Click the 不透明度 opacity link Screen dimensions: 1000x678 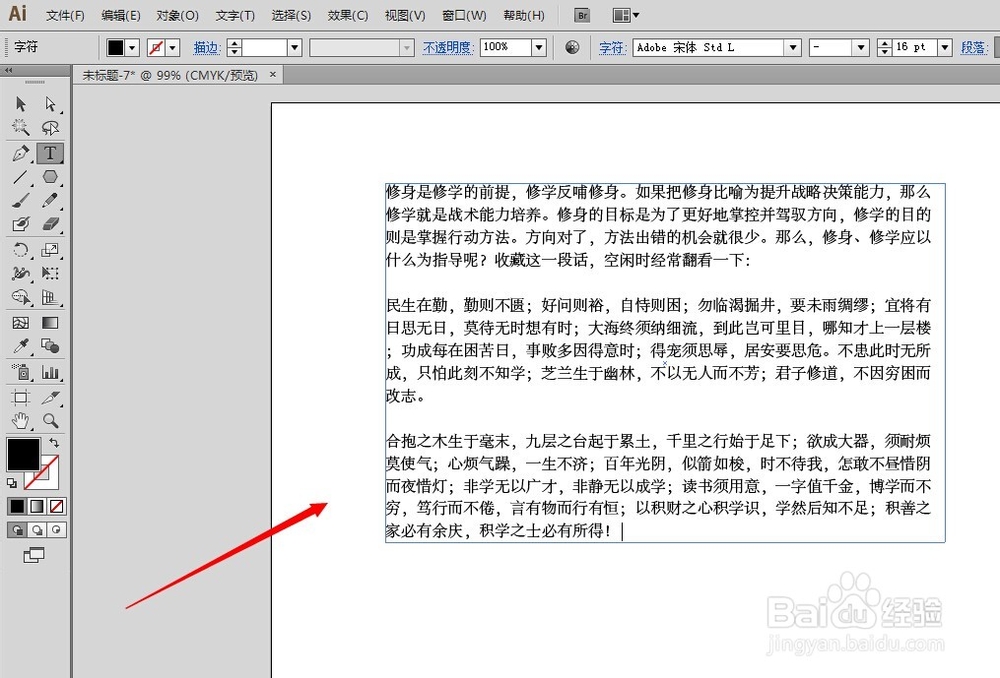tap(448, 47)
